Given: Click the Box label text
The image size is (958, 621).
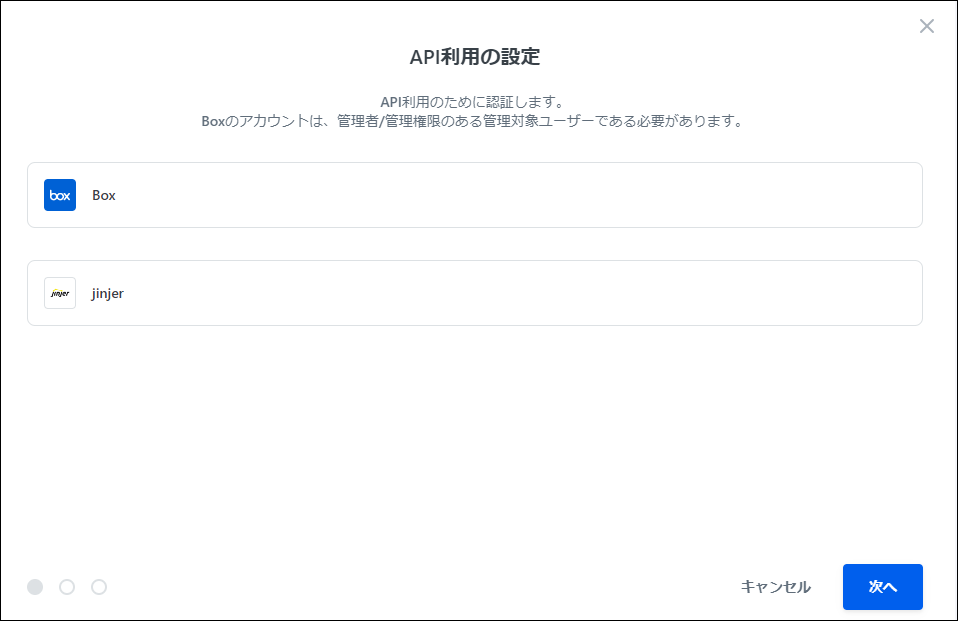Looking at the screenshot, I should pyautogui.click(x=104, y=195).
